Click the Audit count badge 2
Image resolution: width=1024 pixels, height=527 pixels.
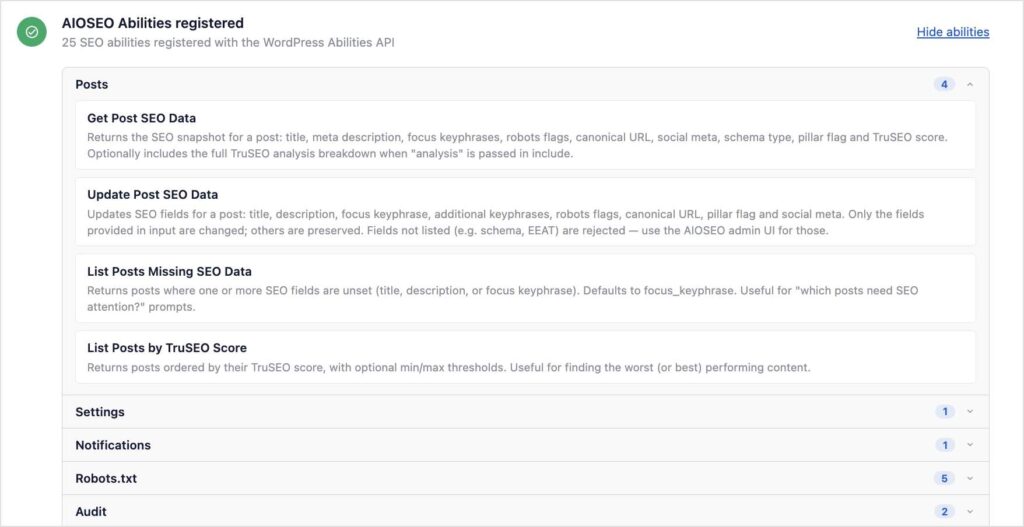point(944,511)
